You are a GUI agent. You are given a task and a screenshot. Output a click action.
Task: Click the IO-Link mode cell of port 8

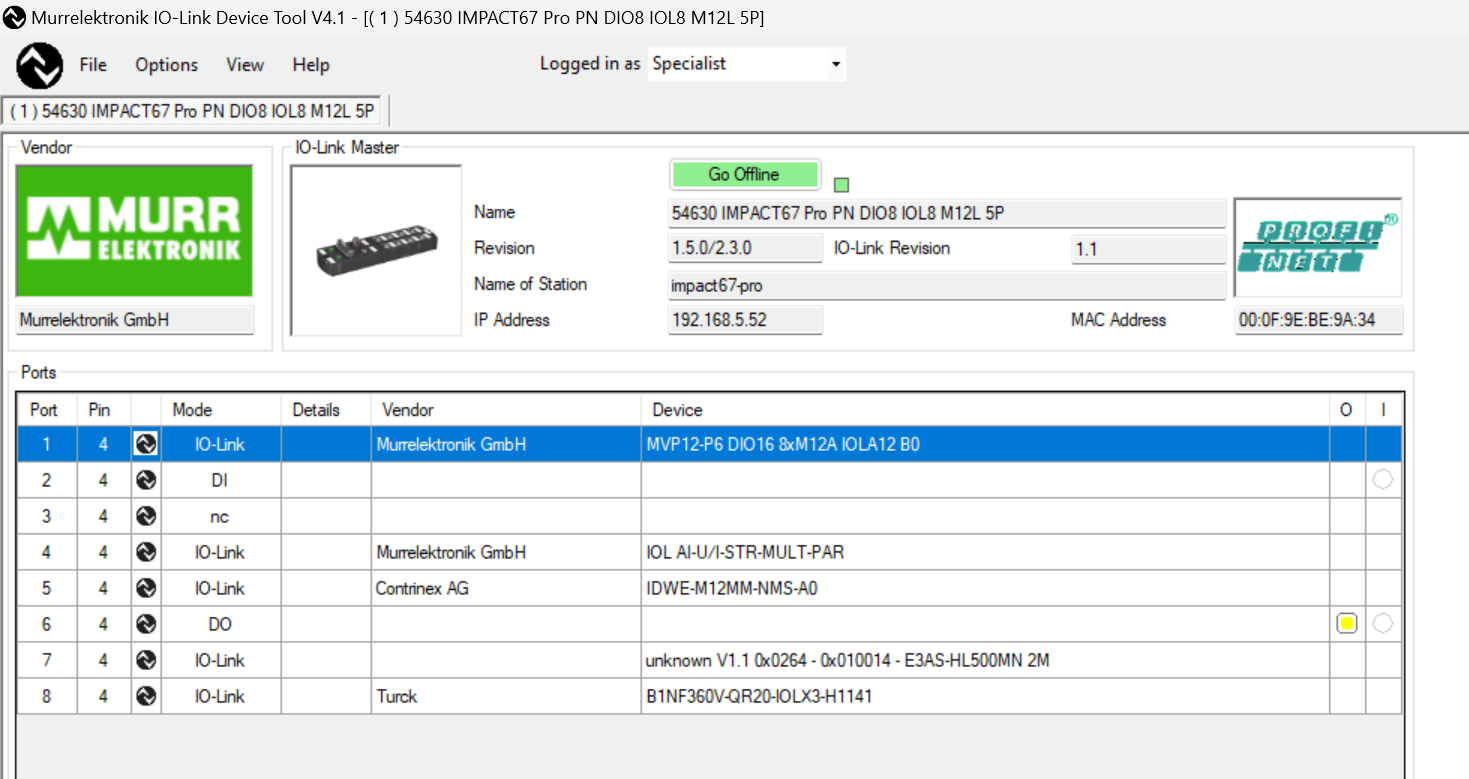coord(220,696)
